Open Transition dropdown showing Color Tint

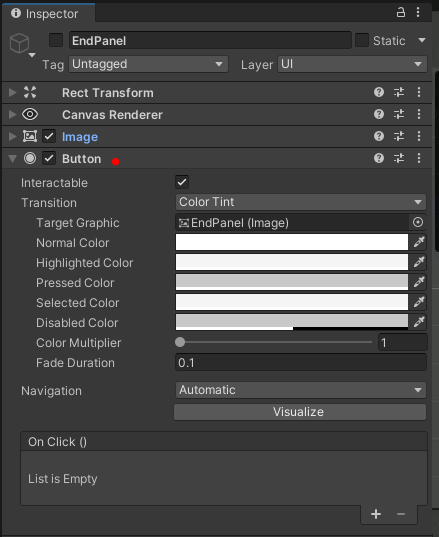tap(301, 202)
